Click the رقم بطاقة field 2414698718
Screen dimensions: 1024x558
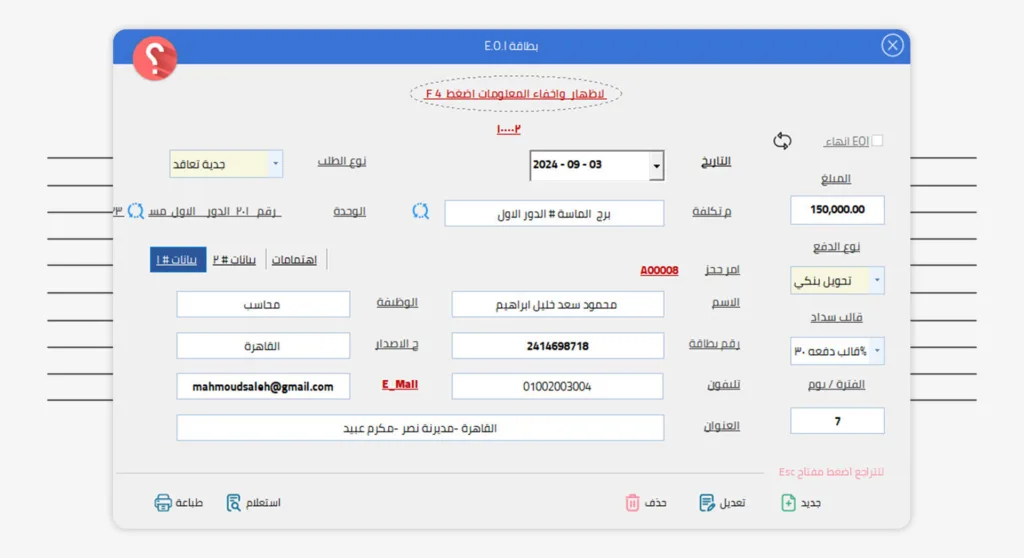[x=558, y=346]
